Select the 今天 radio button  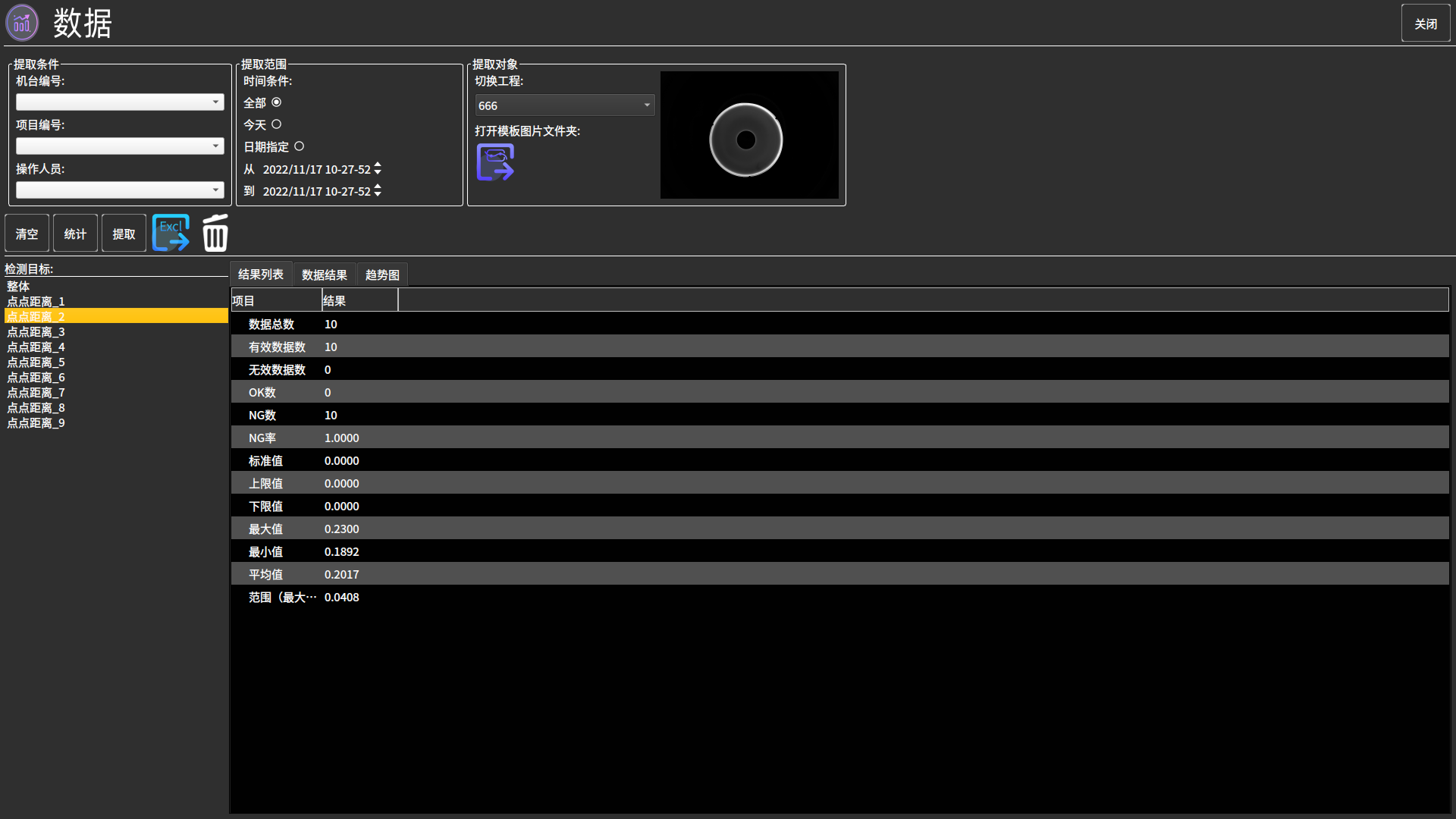pyautogui.click(x=276, y=124)
